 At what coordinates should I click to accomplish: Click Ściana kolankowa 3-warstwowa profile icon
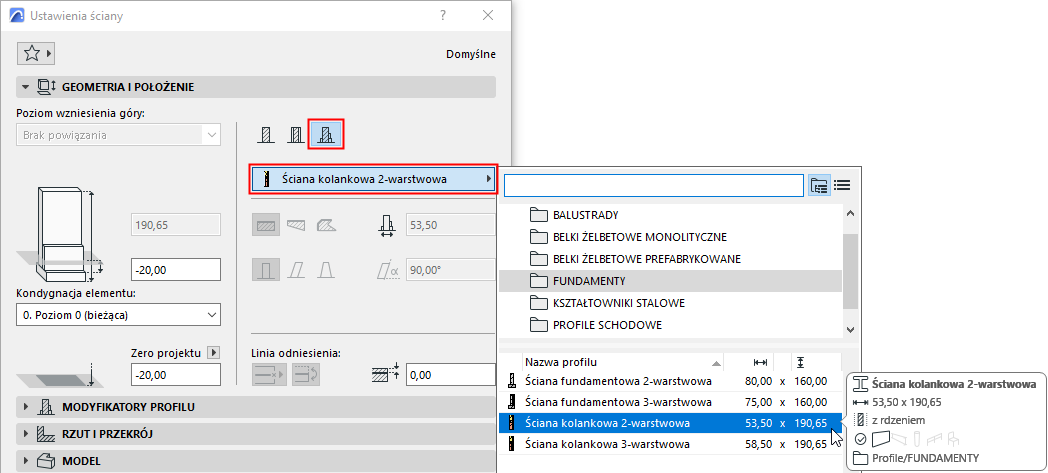click(512, 443)
